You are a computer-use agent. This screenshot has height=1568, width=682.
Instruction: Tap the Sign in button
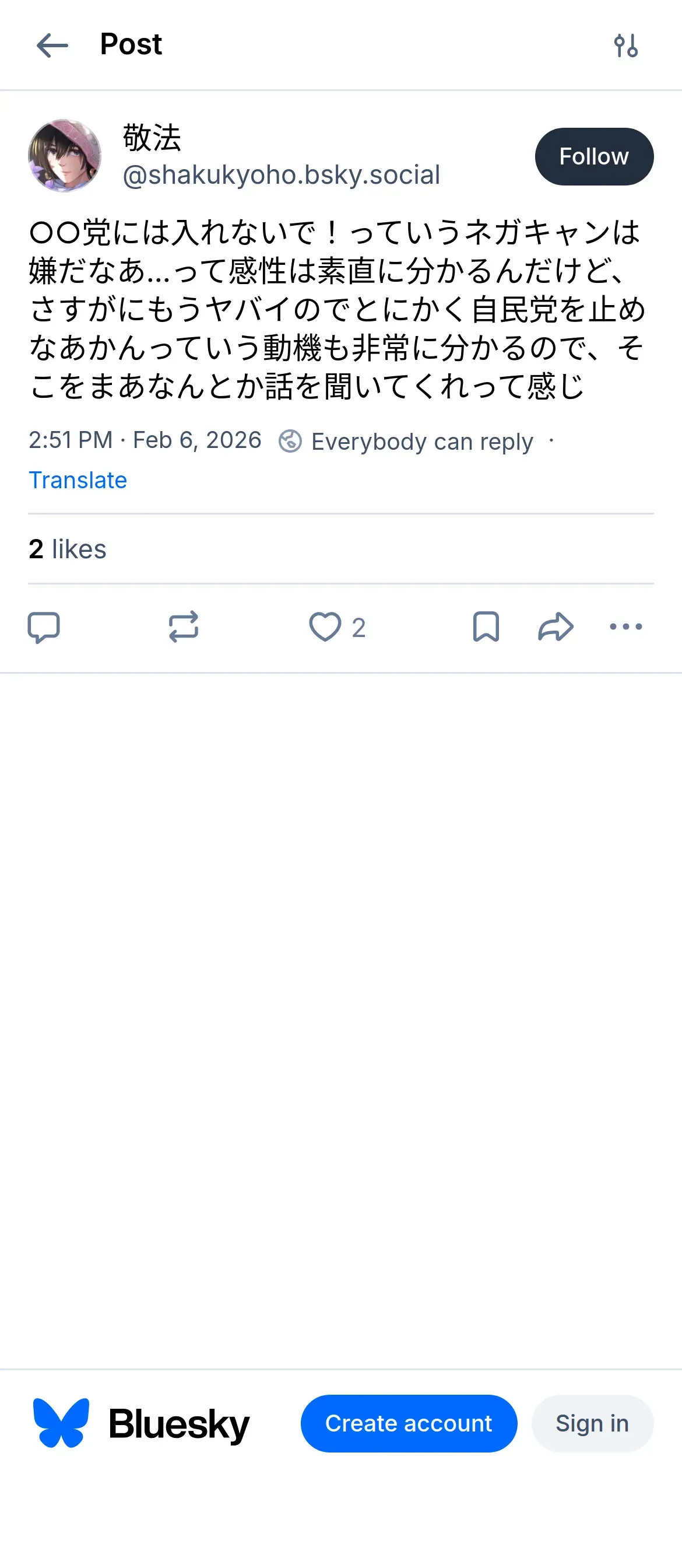592,1423
